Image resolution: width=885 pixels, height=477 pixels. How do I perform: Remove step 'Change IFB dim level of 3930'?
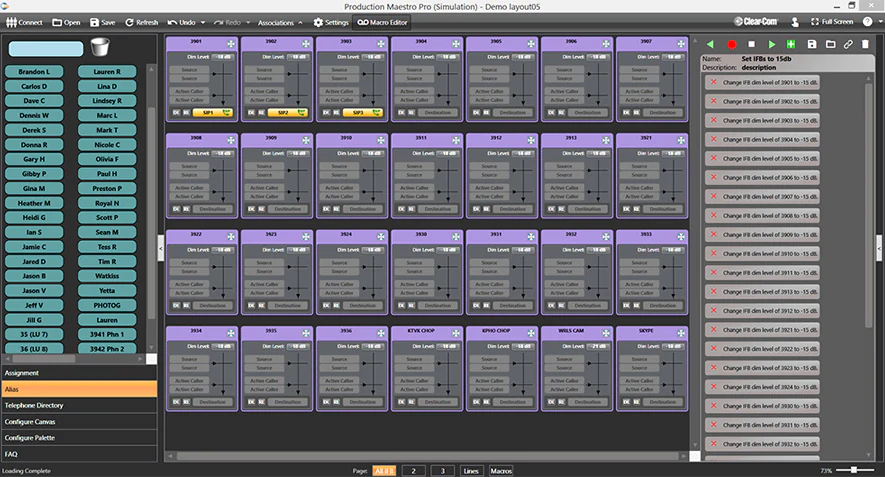[x=714, y=405]
